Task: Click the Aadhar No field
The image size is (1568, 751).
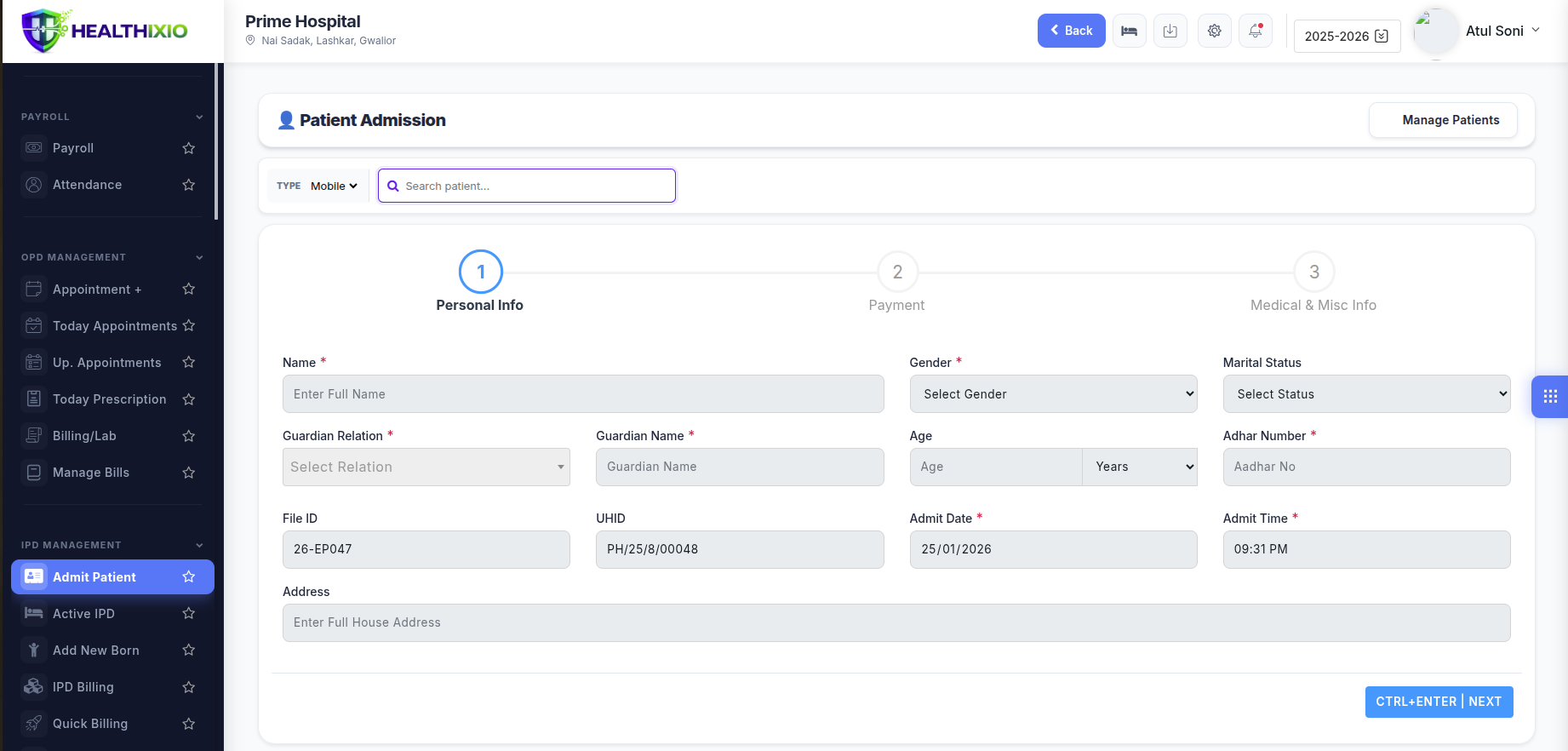Action: [x=1366, y=467]
